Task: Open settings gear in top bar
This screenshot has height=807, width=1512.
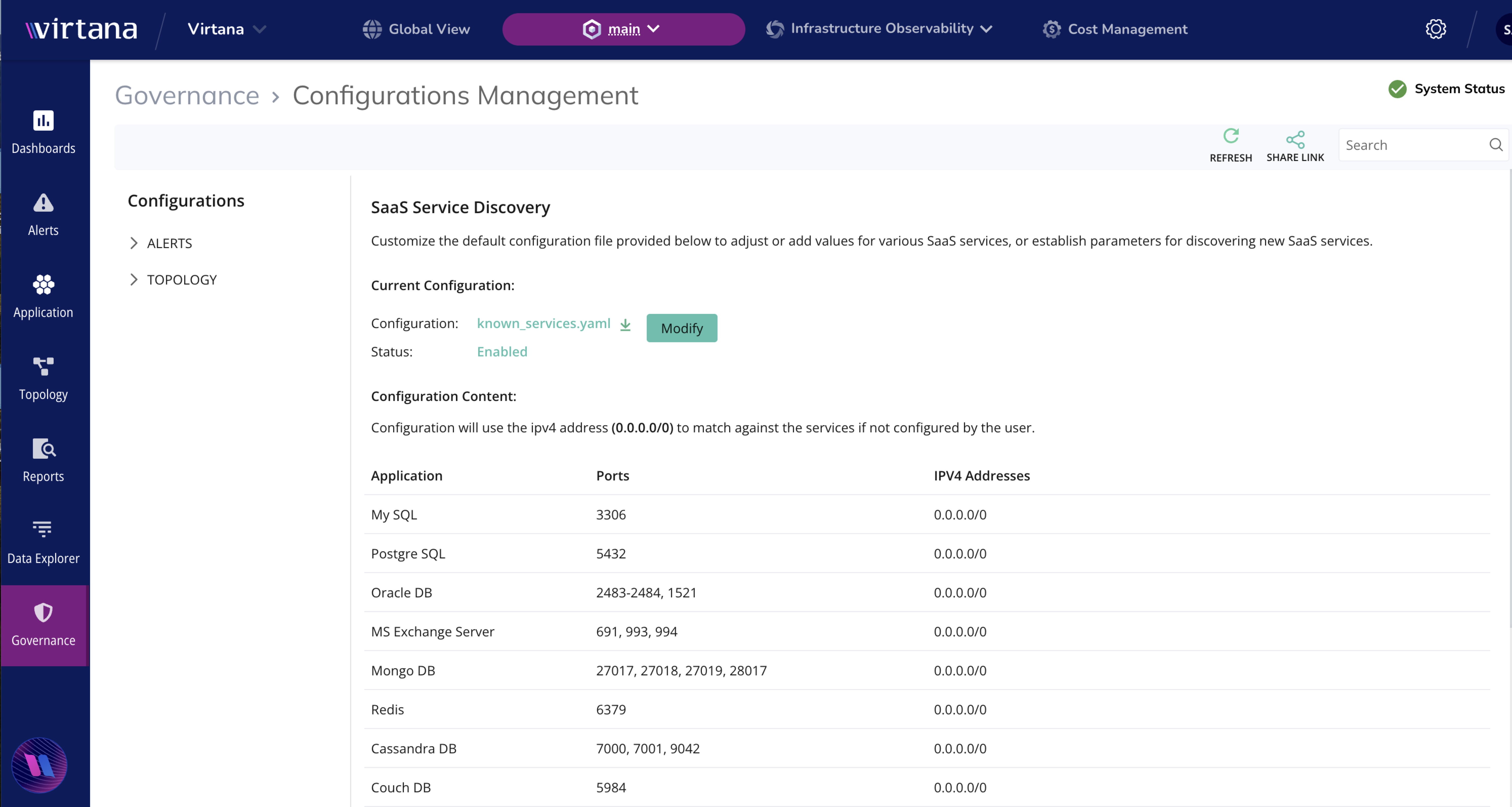Action: [x=1436, y=29]
